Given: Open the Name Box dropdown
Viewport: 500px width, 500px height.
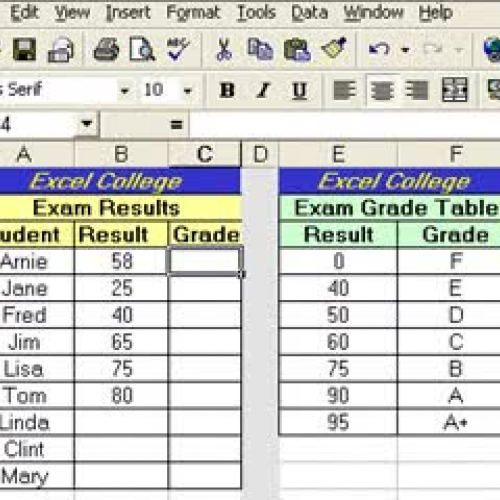Looking at the screenshot, I should (x=87, y=124).
